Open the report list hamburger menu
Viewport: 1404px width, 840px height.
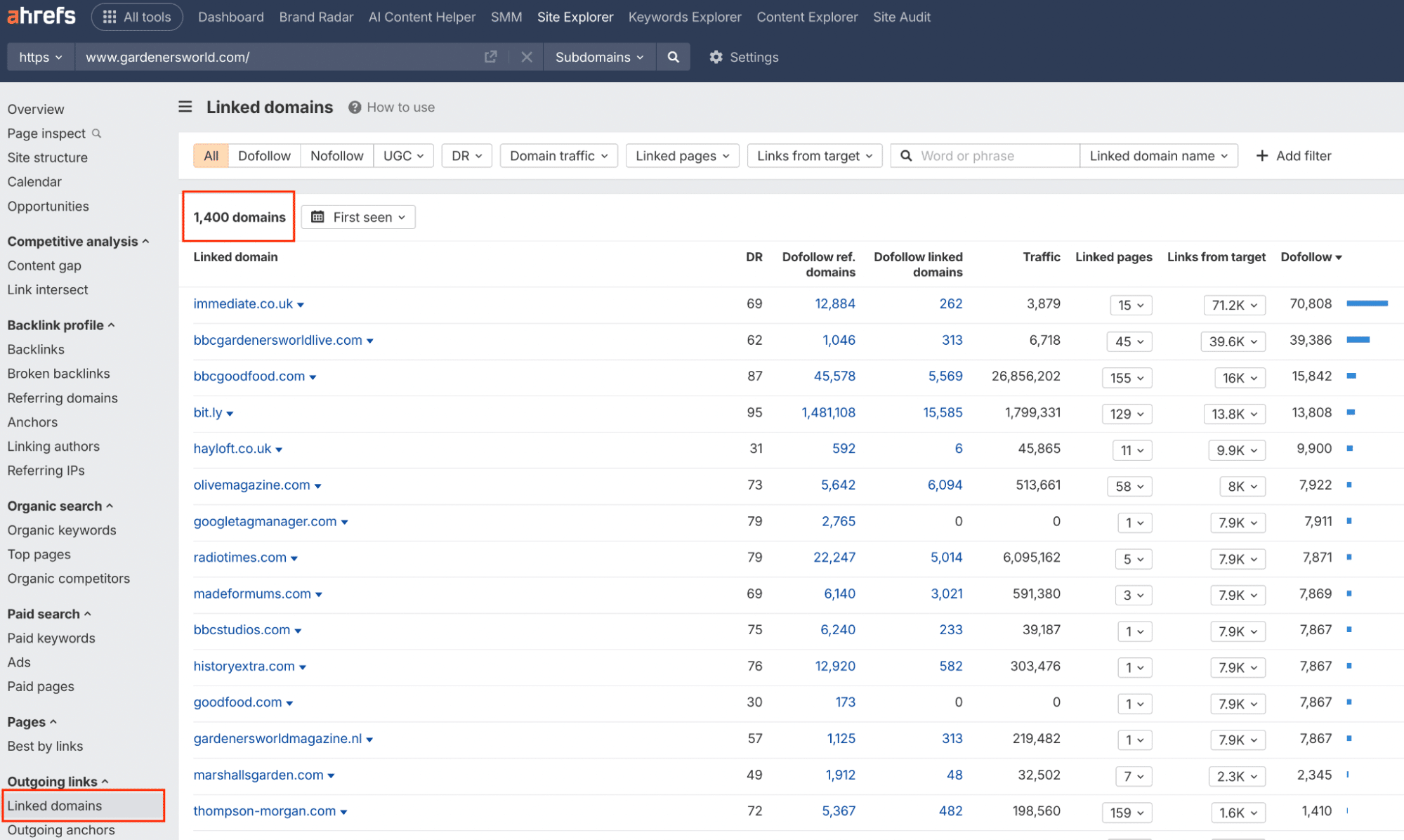pos(185,107)
